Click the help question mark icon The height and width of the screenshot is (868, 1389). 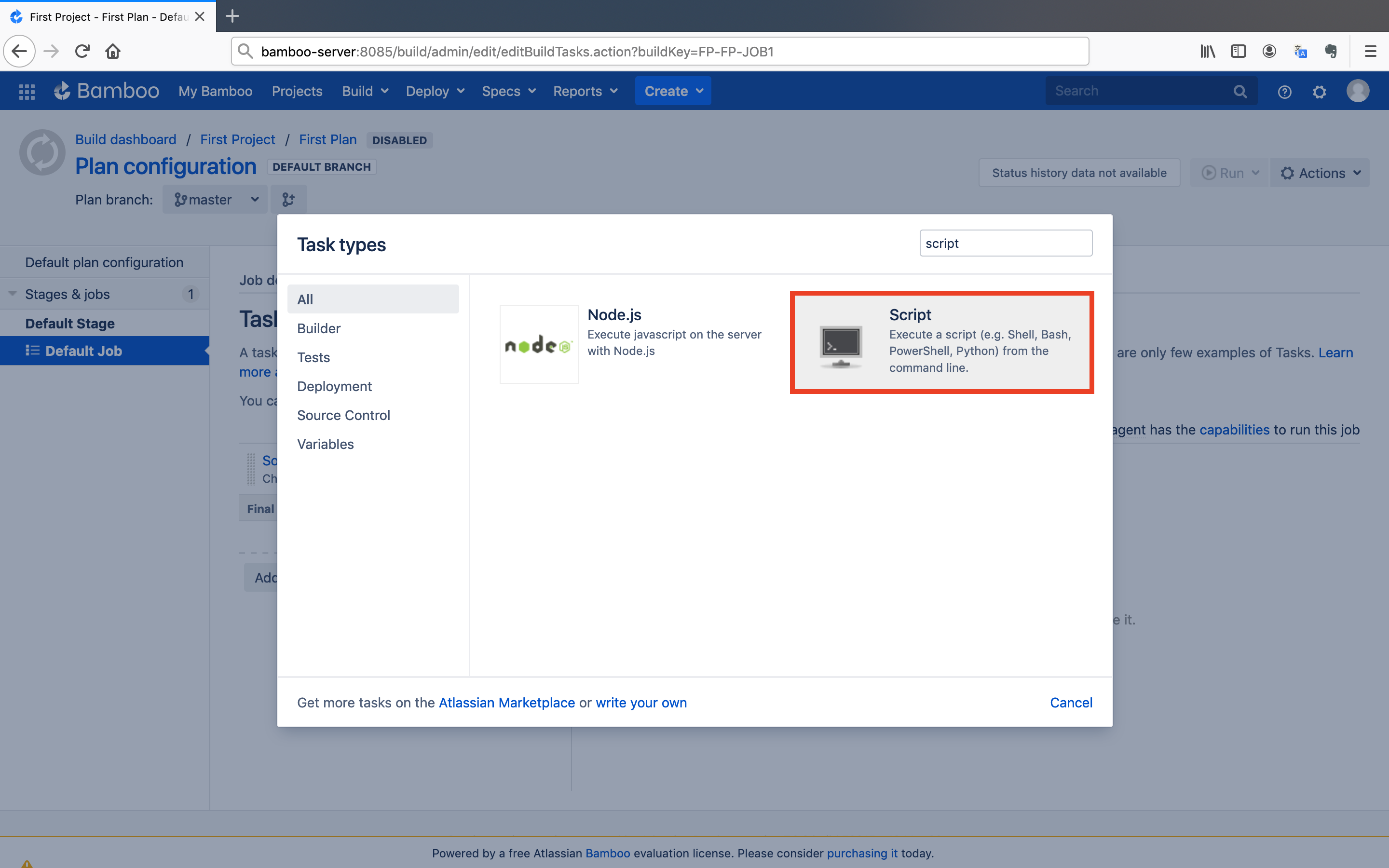click(x=1285, y=91)
